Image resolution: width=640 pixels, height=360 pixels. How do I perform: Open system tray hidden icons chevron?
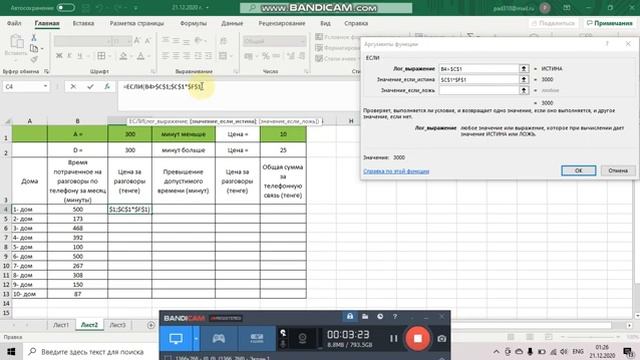(496, 351)
